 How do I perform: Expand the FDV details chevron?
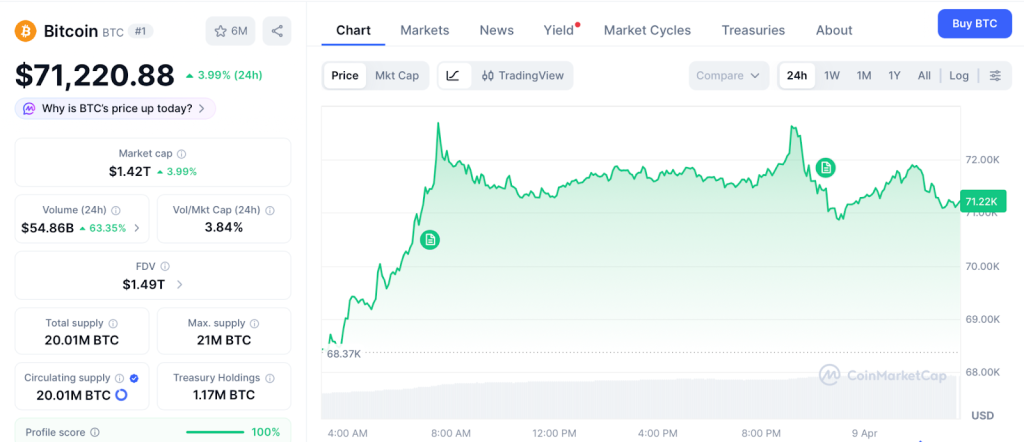coord(180,285)
